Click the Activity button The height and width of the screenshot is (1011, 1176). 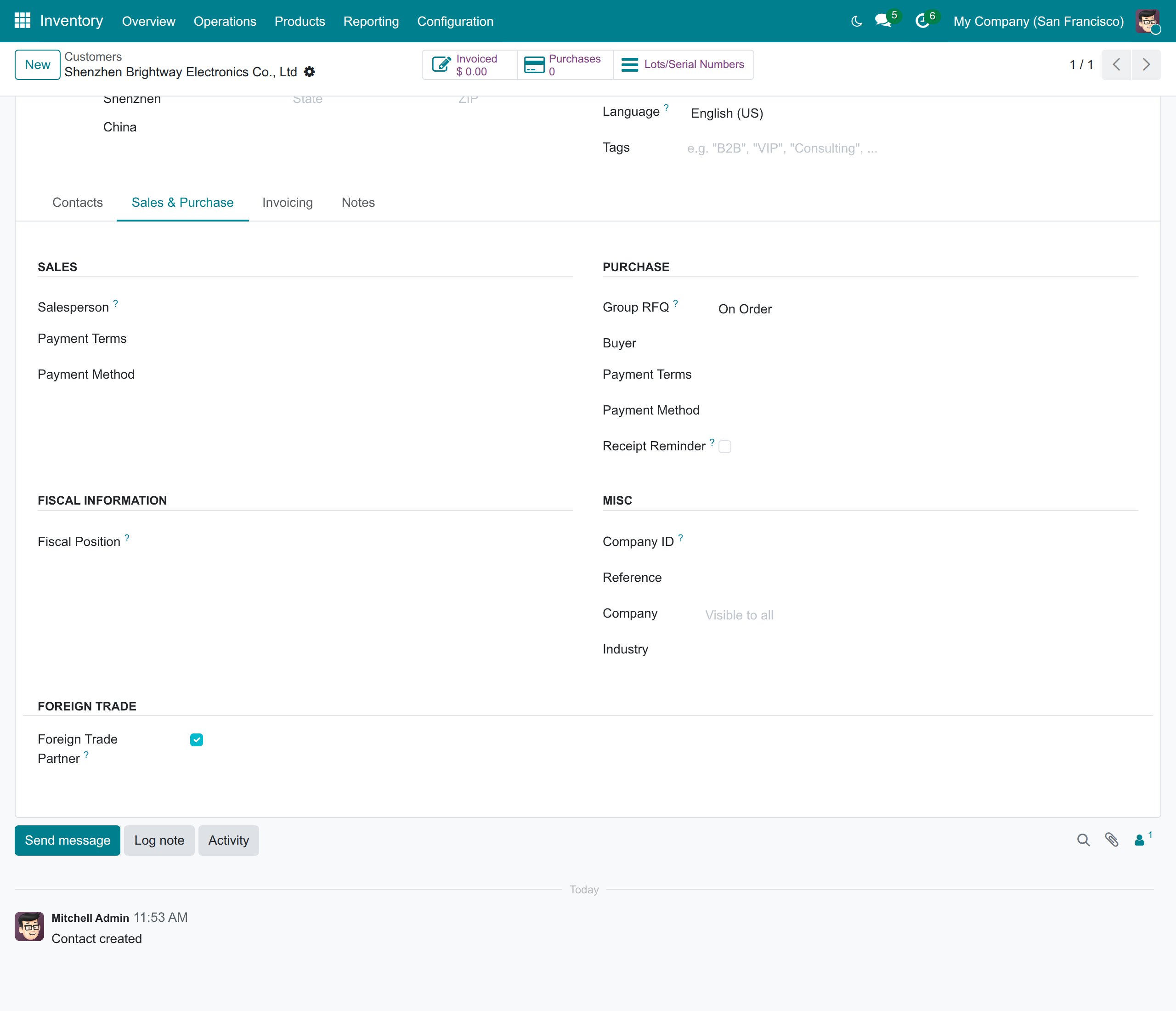229,840
